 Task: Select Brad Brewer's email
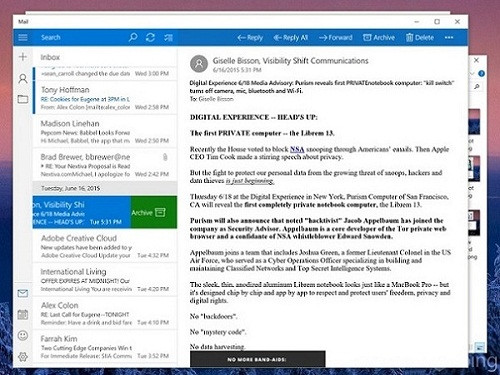(x=105, y=165)
